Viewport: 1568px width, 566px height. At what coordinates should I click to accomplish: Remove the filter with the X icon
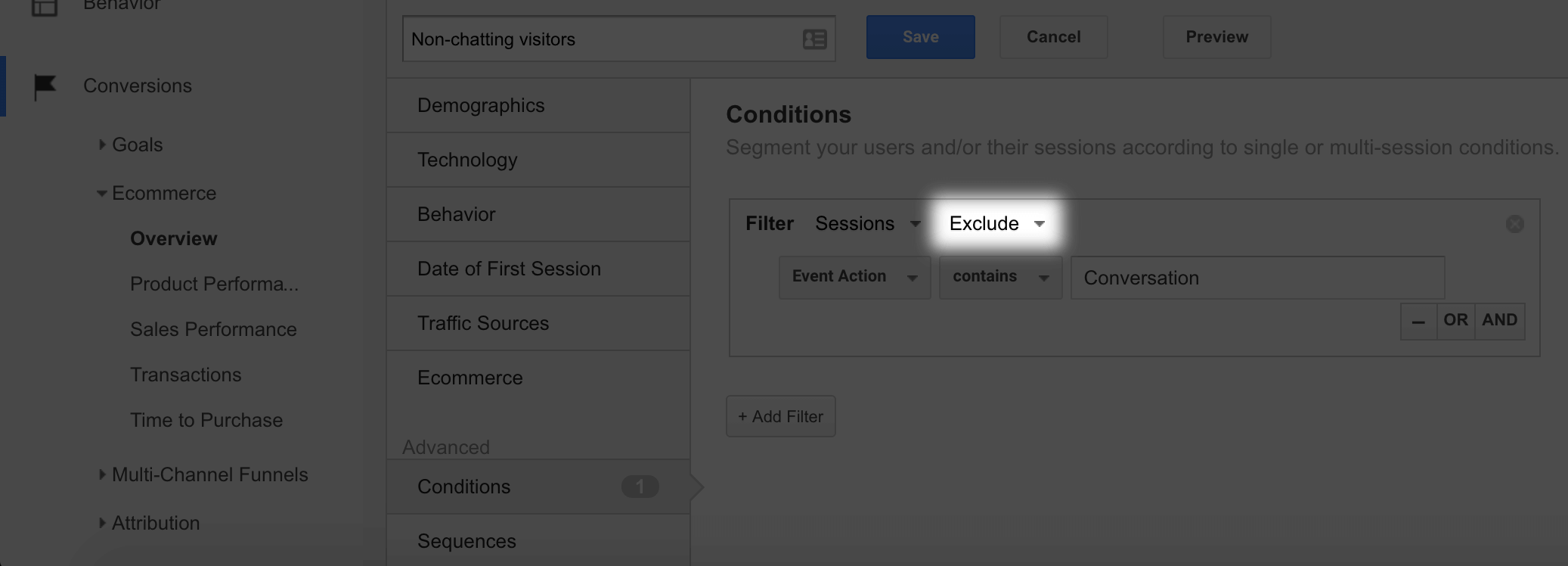tap(1514, 224)
